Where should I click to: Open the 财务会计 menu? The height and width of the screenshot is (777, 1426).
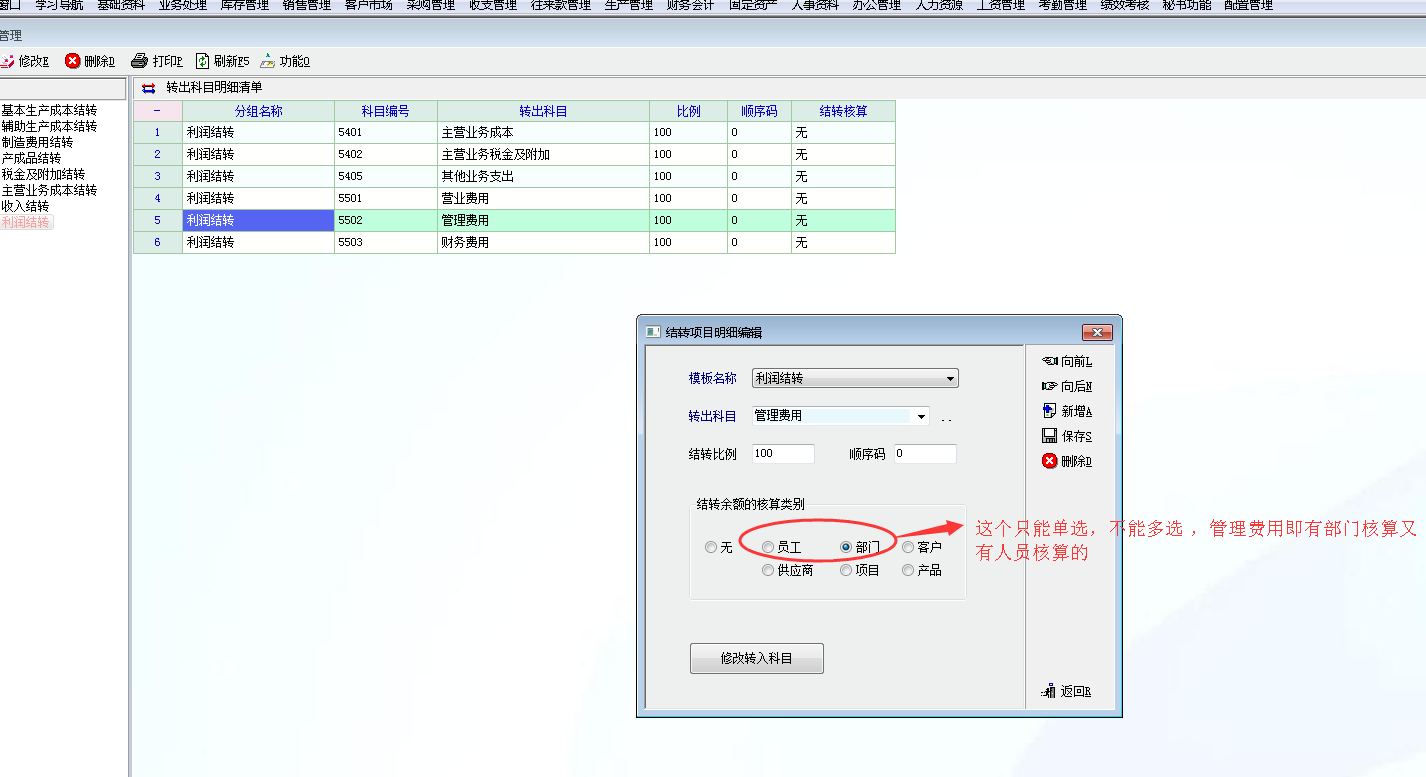[690, 5]
